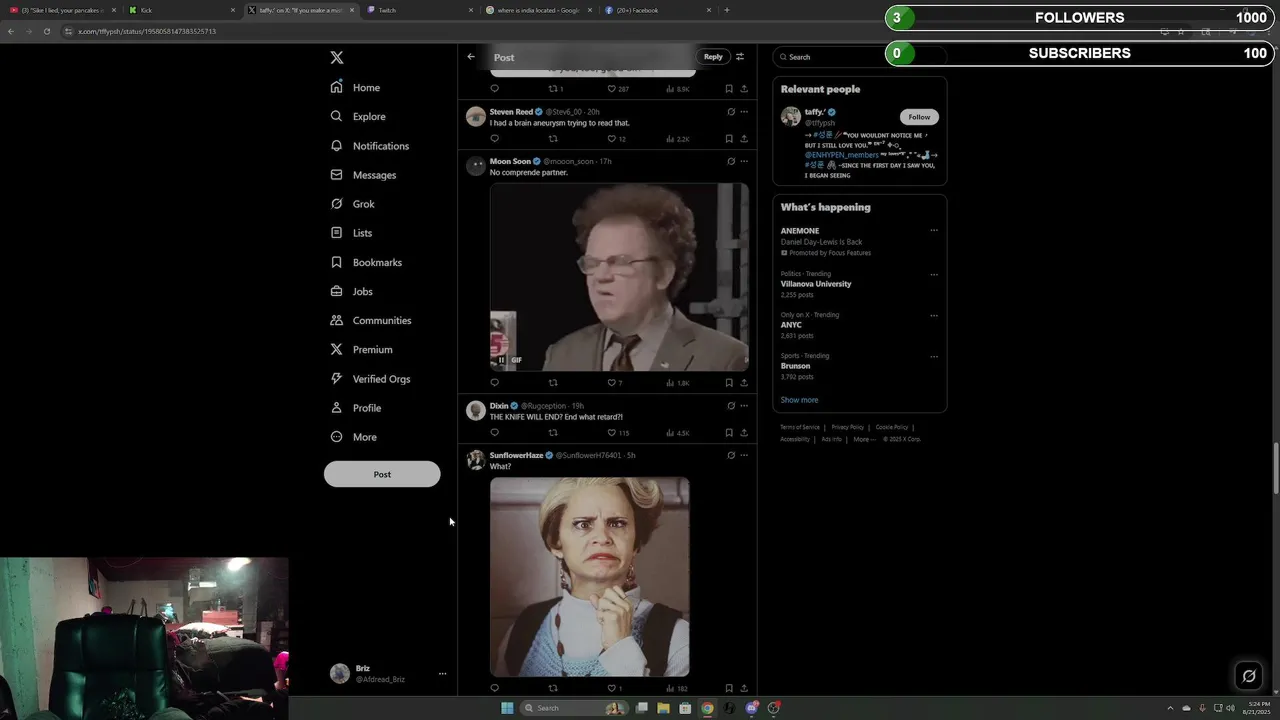Repost Steven Reed's reply

click(x=553, y=139)
